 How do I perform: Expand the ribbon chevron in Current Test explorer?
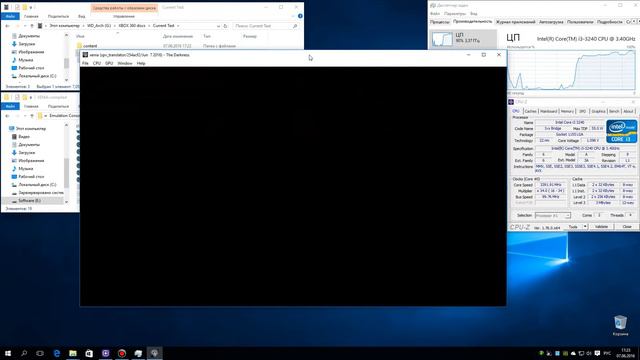point(293,16)
